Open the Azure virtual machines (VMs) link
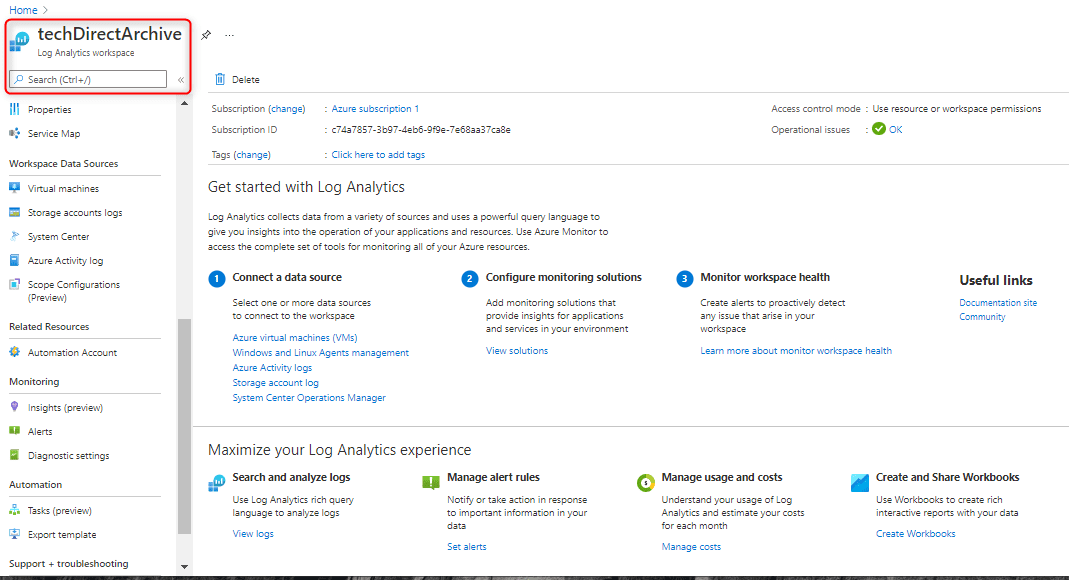 click(x=295, y=338)
